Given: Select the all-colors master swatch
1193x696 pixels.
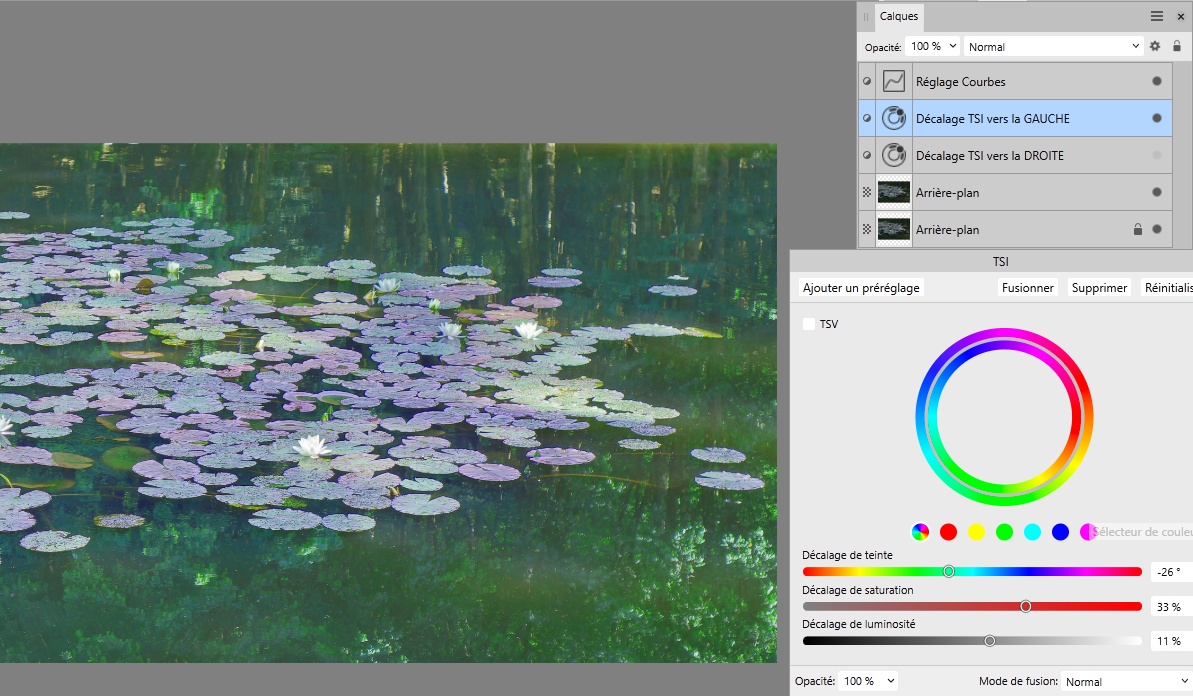Looking at the screenshot, I should (x=921, y=532).
